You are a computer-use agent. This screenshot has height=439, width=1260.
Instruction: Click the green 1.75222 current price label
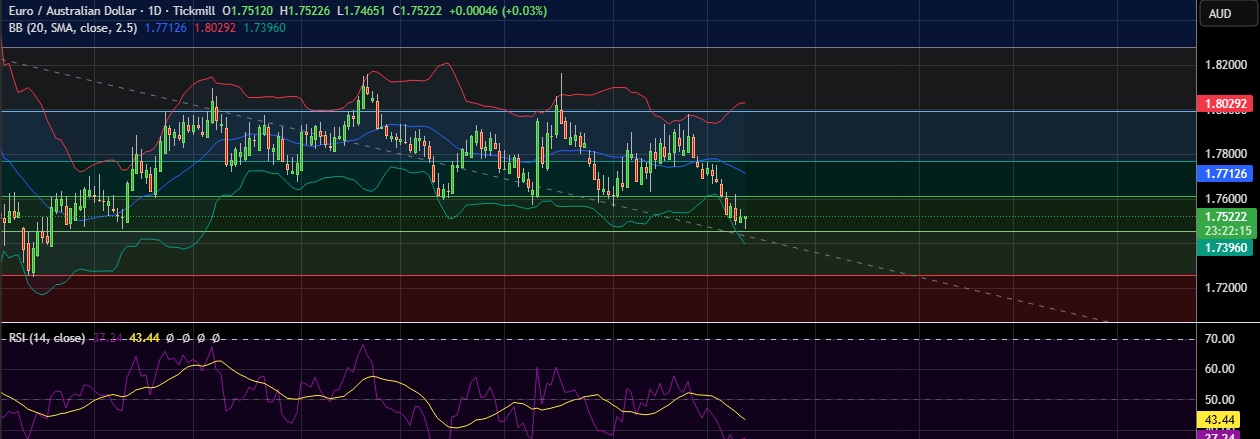click(x=1225, y=216)
